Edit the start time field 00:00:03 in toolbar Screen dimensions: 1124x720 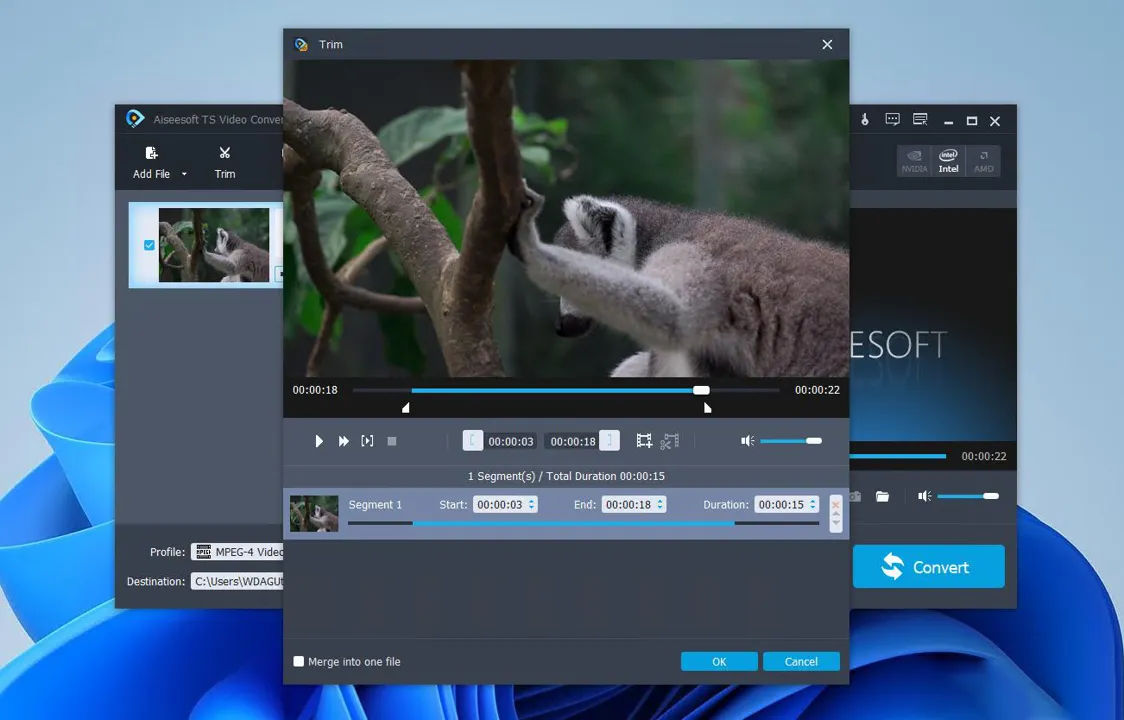(511, 441)
